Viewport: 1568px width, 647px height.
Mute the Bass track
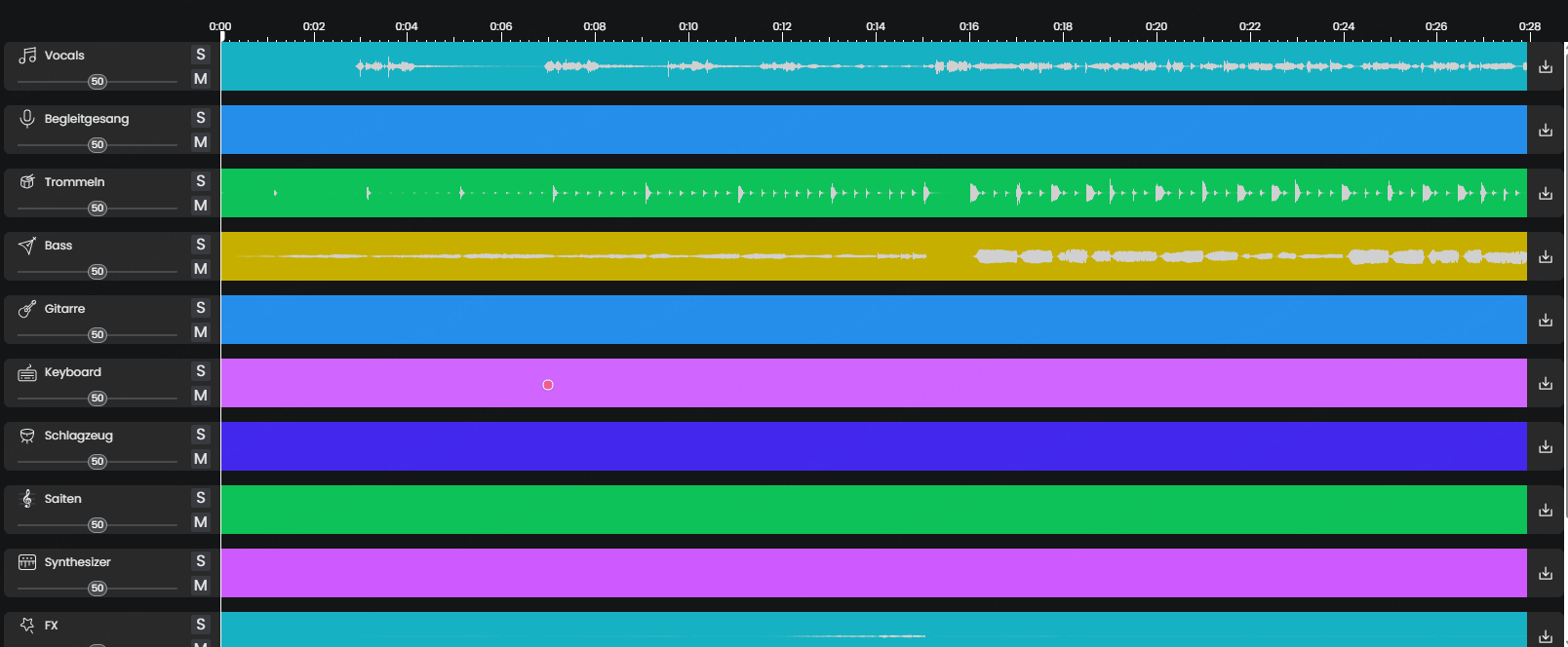pyautogui.click(x=201, y=269)
